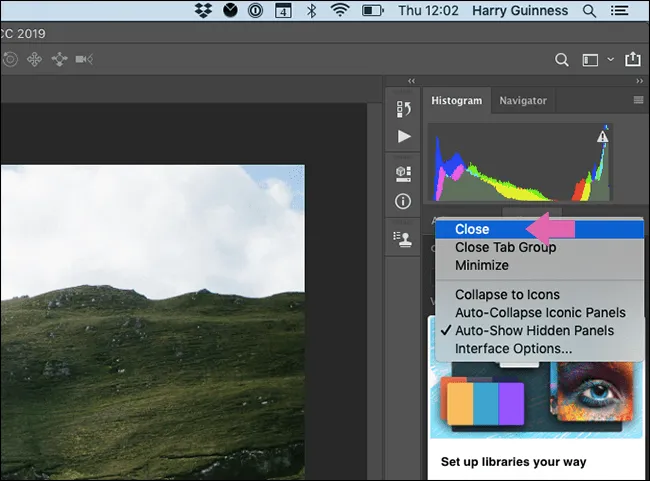Click the Photoshop search magnifier icon

pos(562,60)
